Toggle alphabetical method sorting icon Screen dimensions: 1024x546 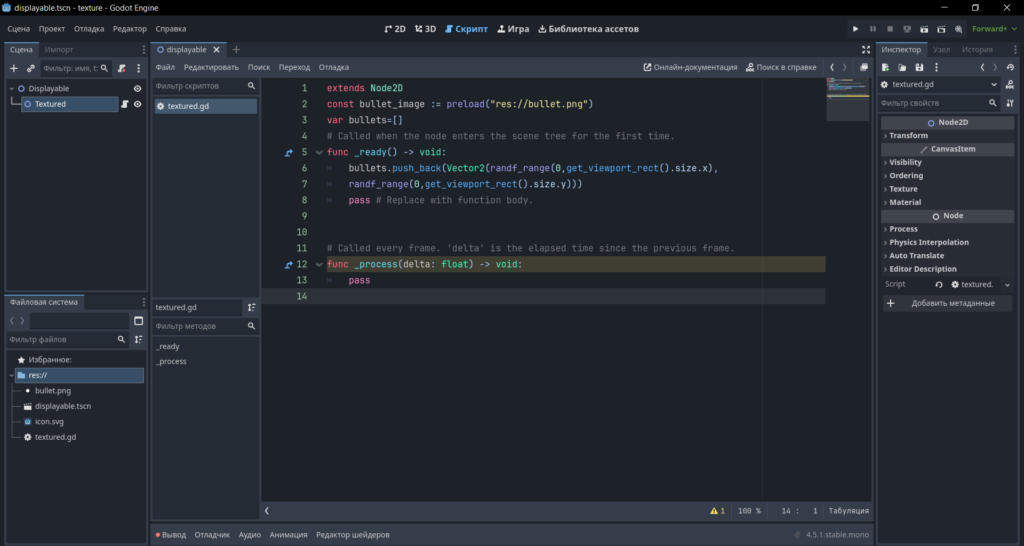tap(251, 307)
